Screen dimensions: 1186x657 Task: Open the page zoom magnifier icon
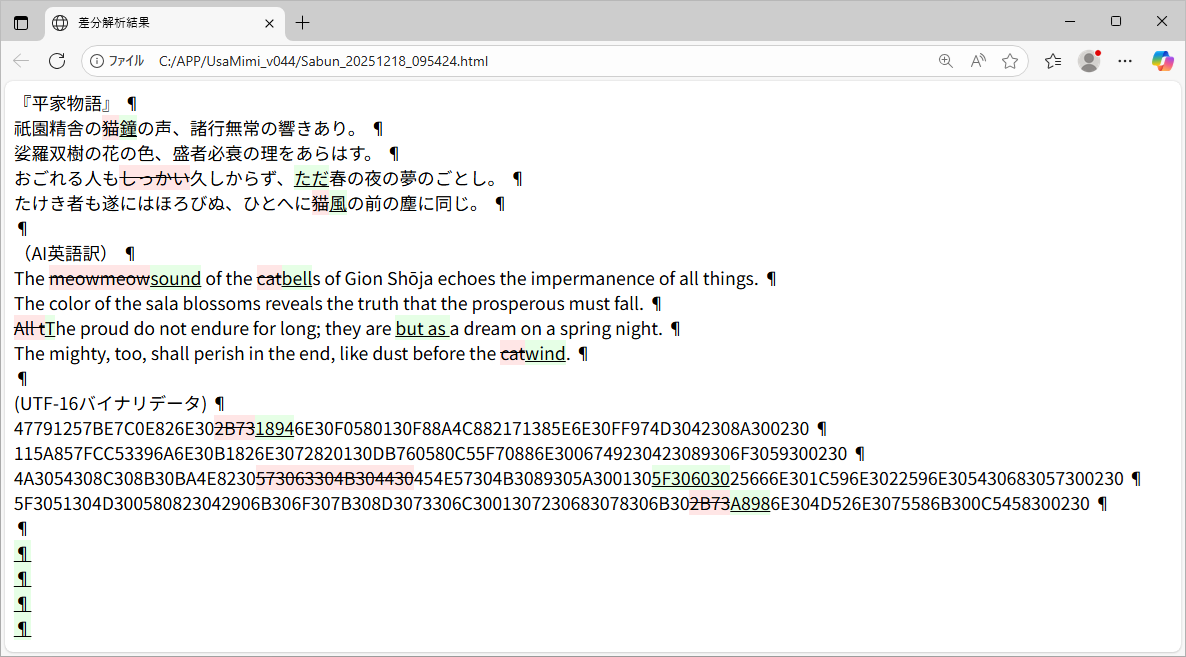click(x=945, y=61)
